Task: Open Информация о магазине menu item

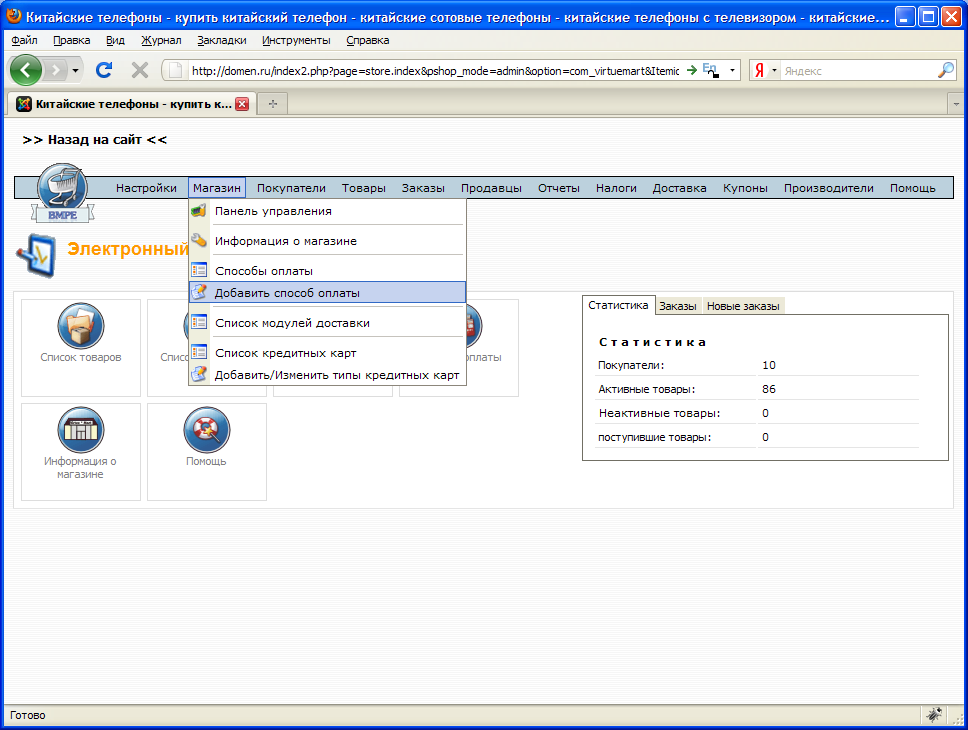Action: (x=286, y=241)
